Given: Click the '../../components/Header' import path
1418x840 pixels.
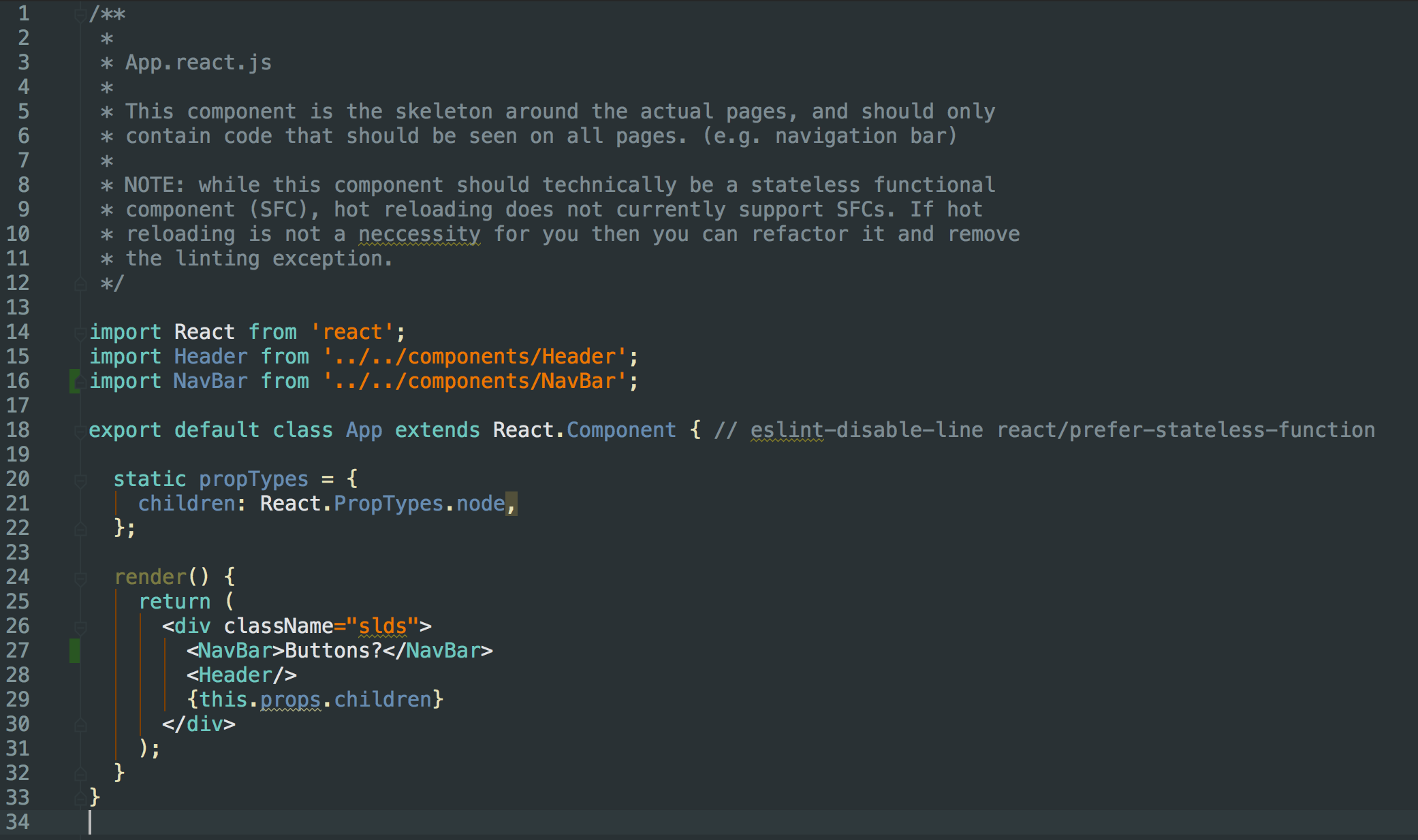Looking at the screenshot, I should 474,357.
